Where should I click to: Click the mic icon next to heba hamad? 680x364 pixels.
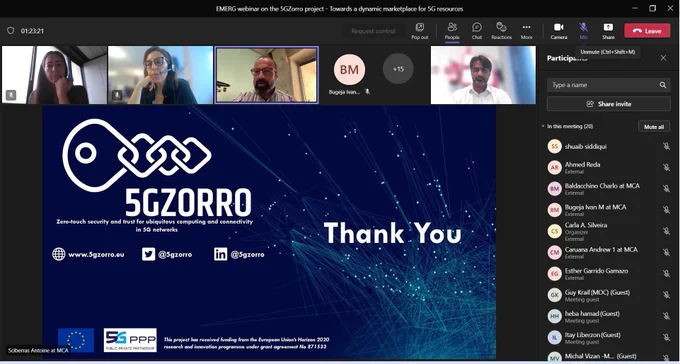(666, 316)
